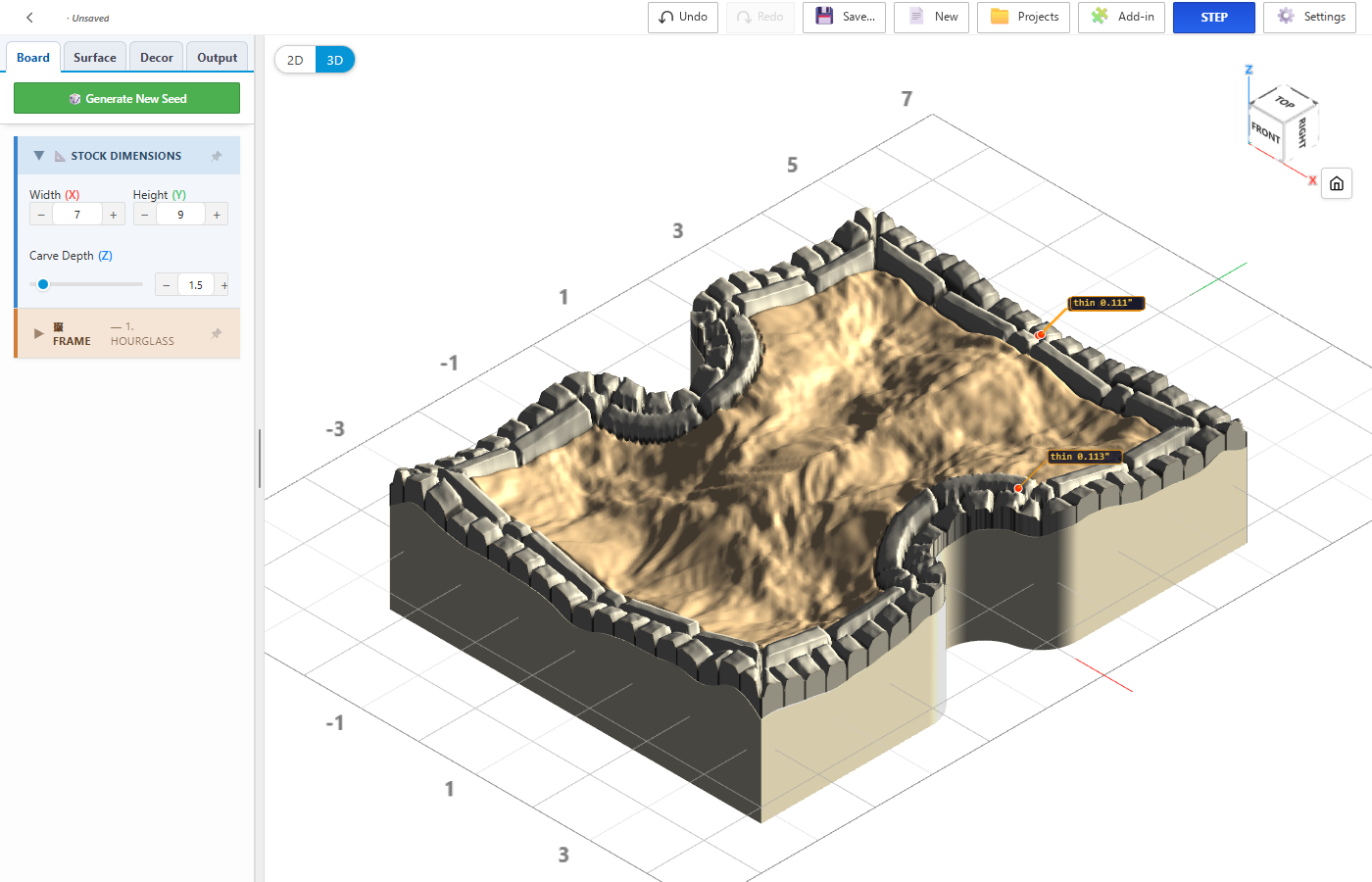Screen dimensions: 1372x882
Task: Select the TOP face of view cube
Action: tap(1284, 101)
